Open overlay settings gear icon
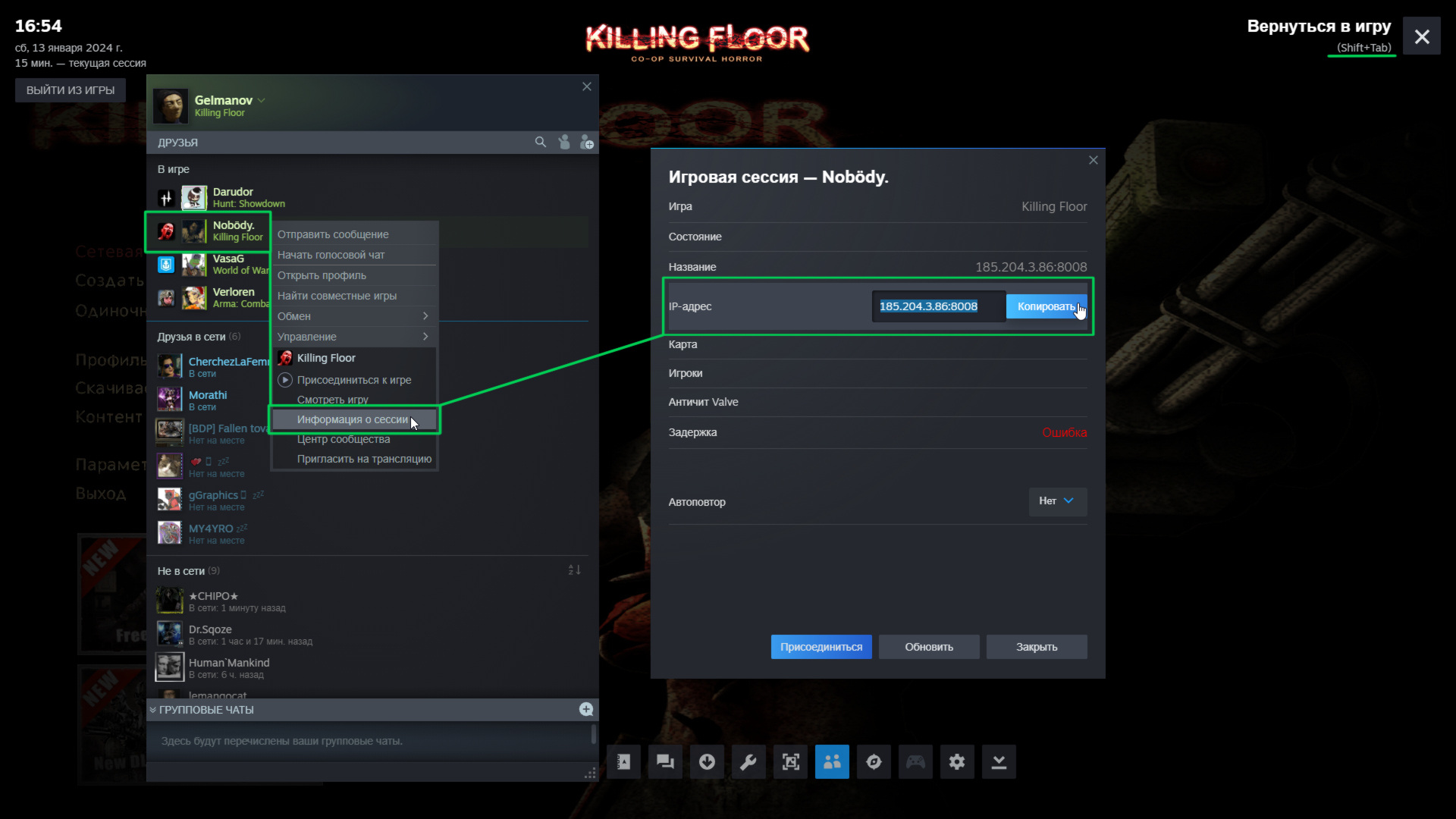 (957, 761)
